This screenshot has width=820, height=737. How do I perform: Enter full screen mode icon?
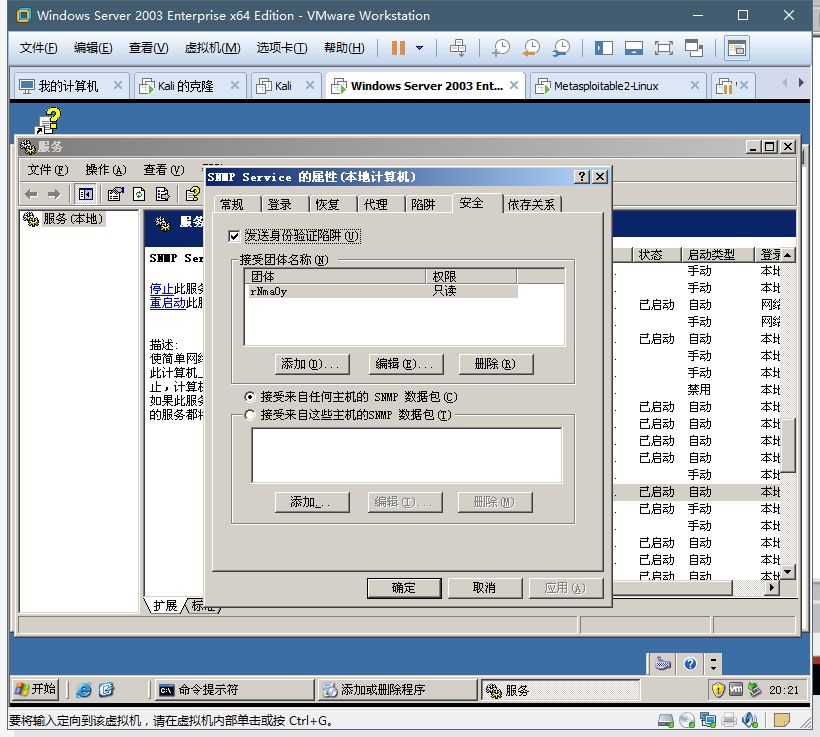coord(664,48)
